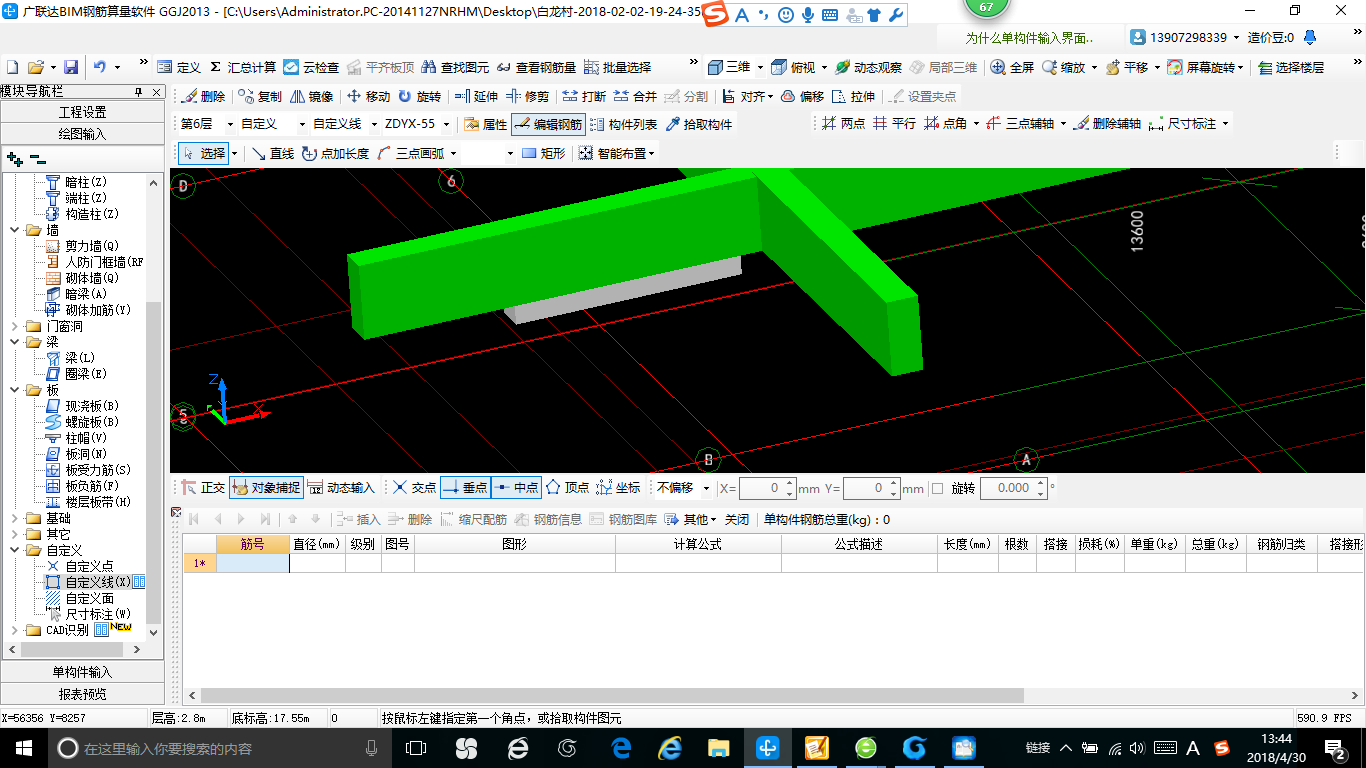Open 查找图元 find element tool

(456, 67)
